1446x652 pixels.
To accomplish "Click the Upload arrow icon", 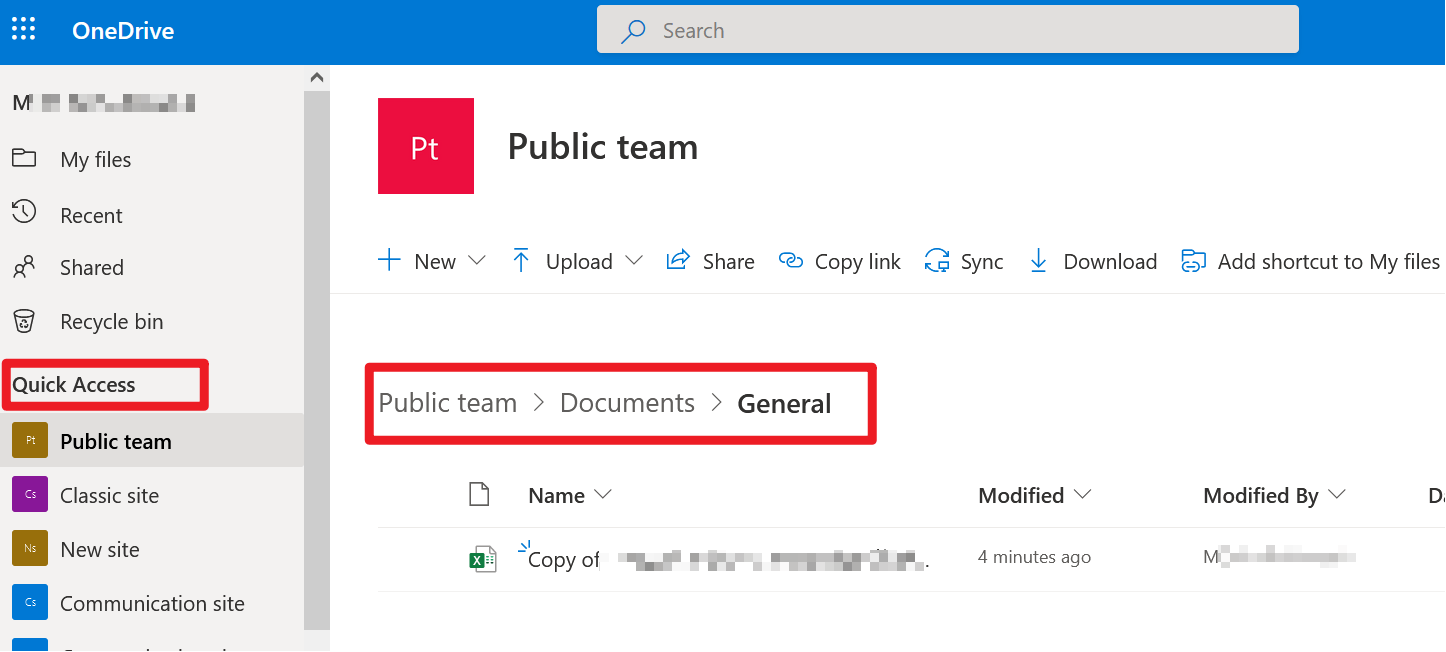I will coord(521,261).
